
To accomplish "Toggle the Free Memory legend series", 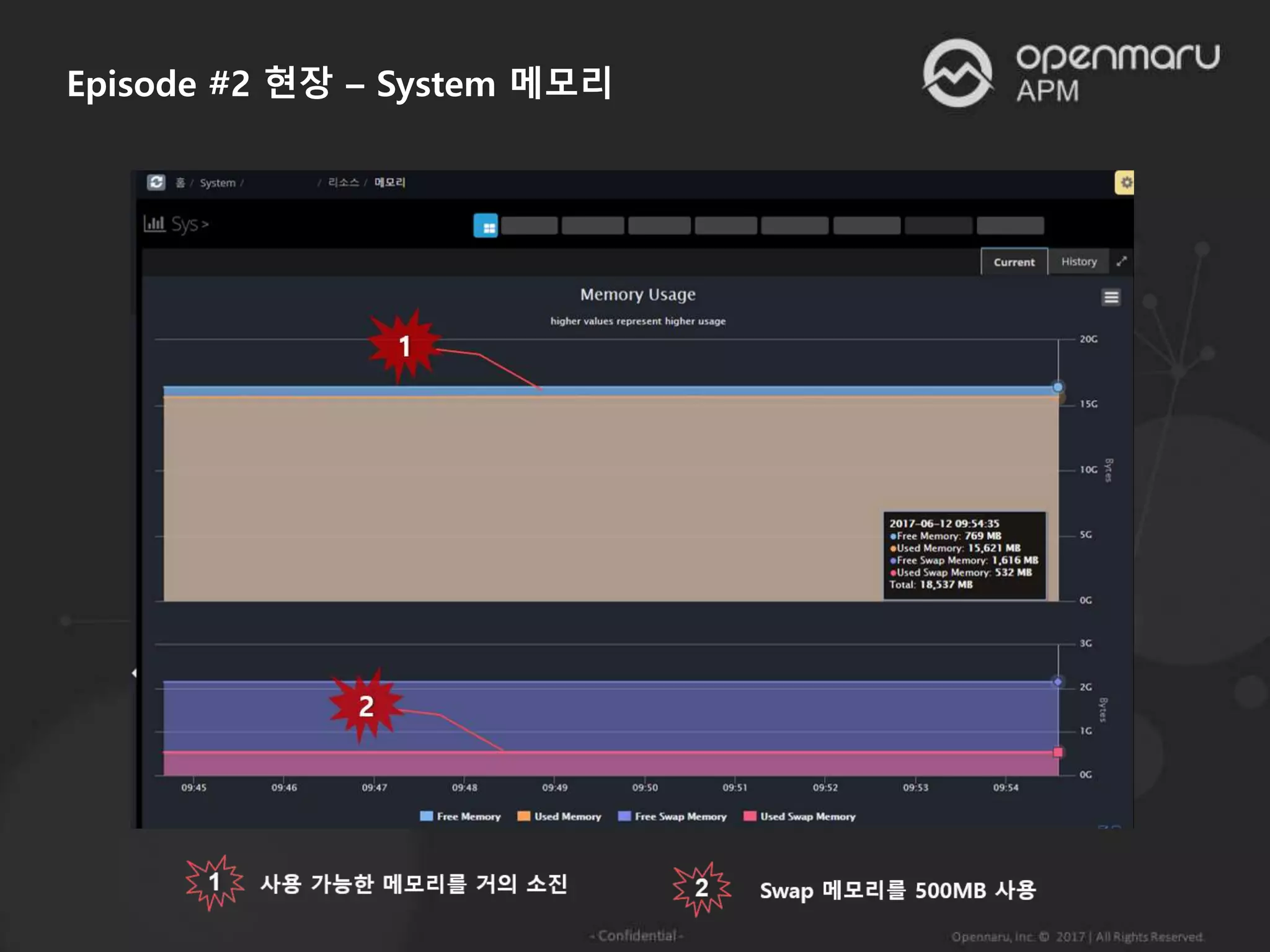I will tap(460, 816).
